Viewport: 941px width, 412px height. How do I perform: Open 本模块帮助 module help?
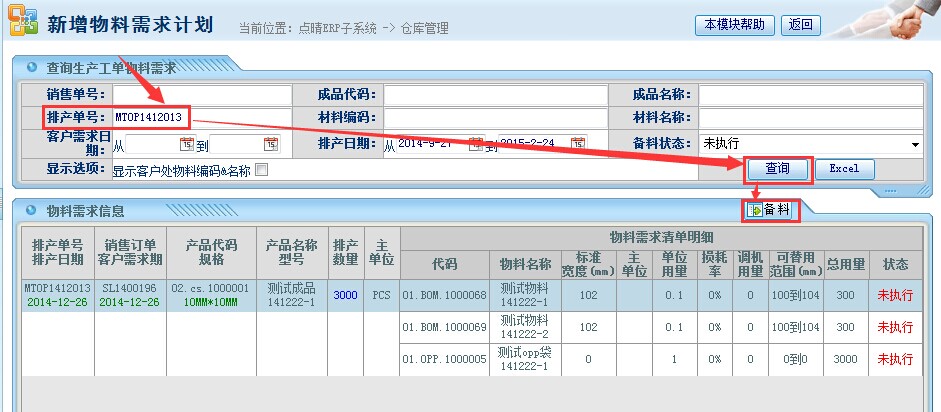[736, 25]
